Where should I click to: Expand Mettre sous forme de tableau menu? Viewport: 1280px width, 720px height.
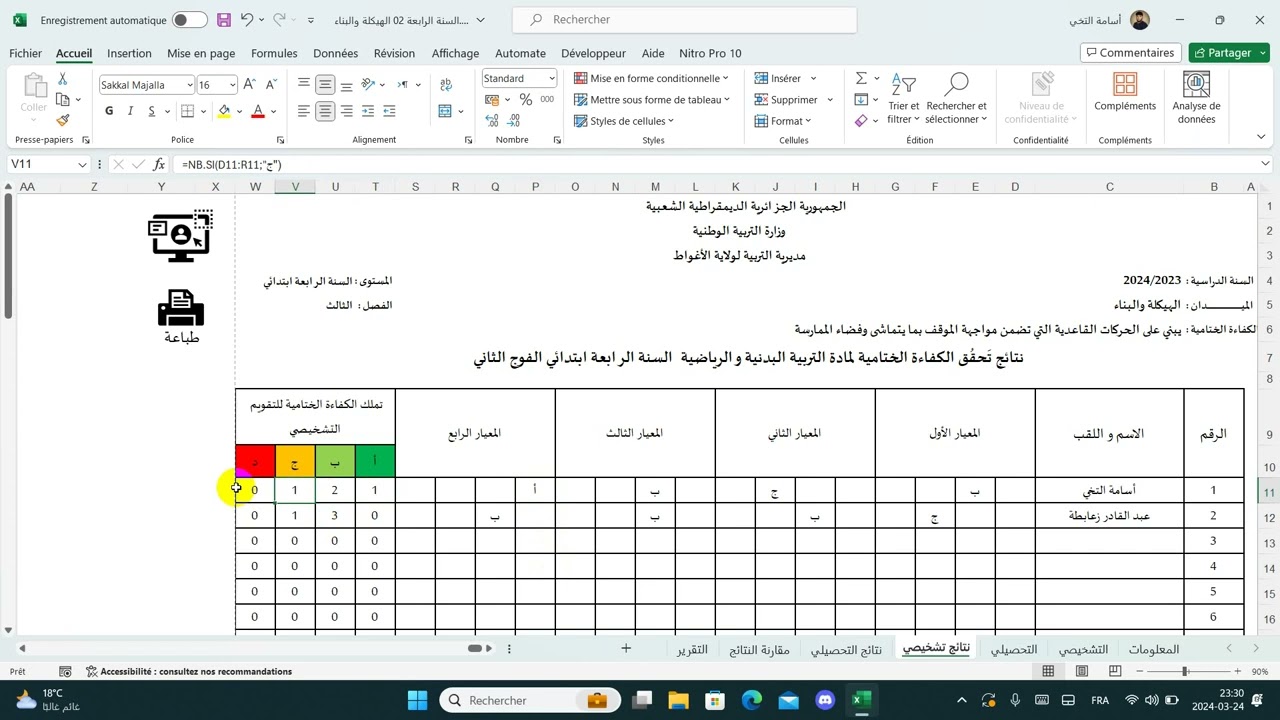pyautogui.click(x=652, y=100)
